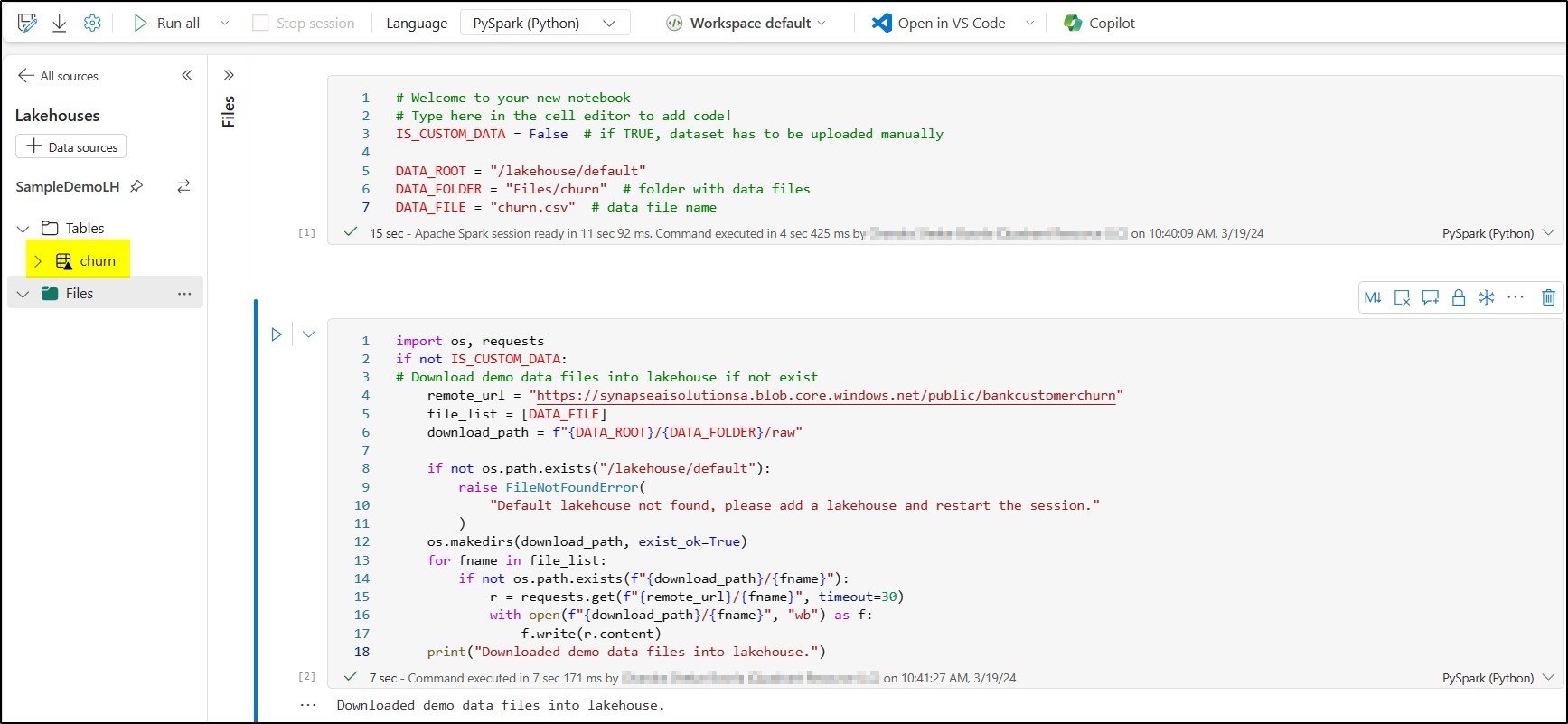Click Open in VS Code
This screenshot has height=724, width=1568.
click(x=939, y=23)
